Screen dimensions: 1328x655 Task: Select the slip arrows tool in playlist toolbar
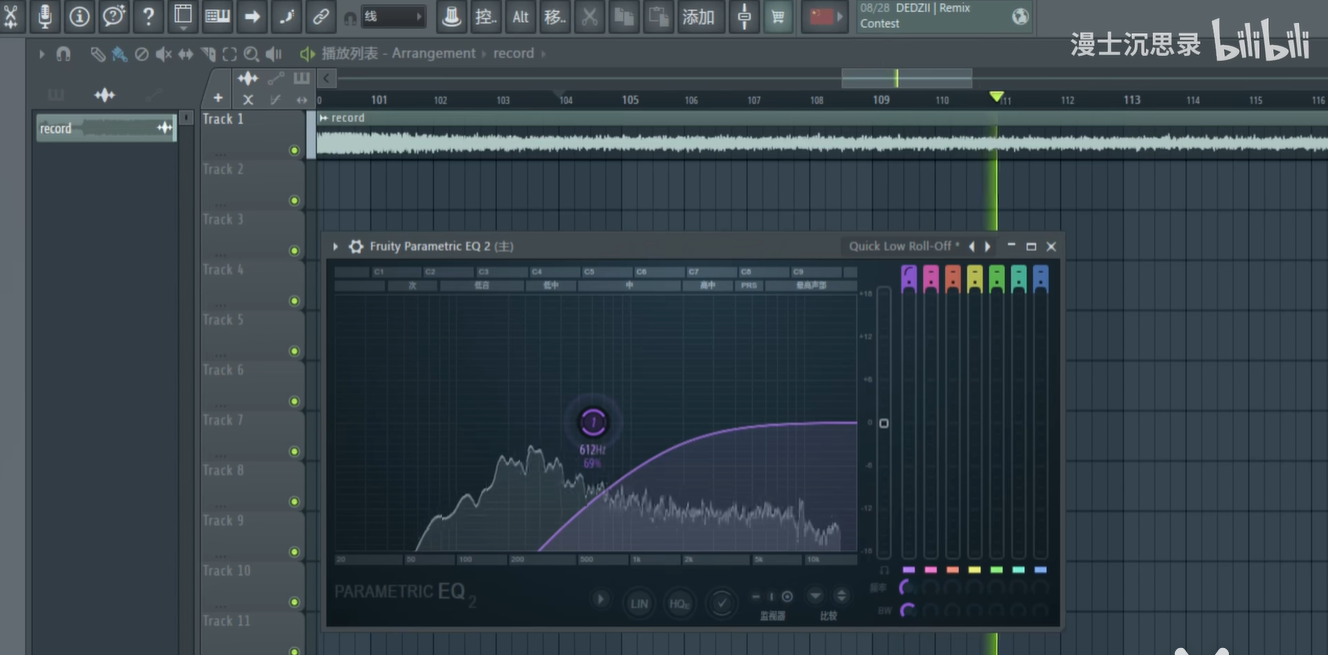pyautogui.click(x=185, y=54)
